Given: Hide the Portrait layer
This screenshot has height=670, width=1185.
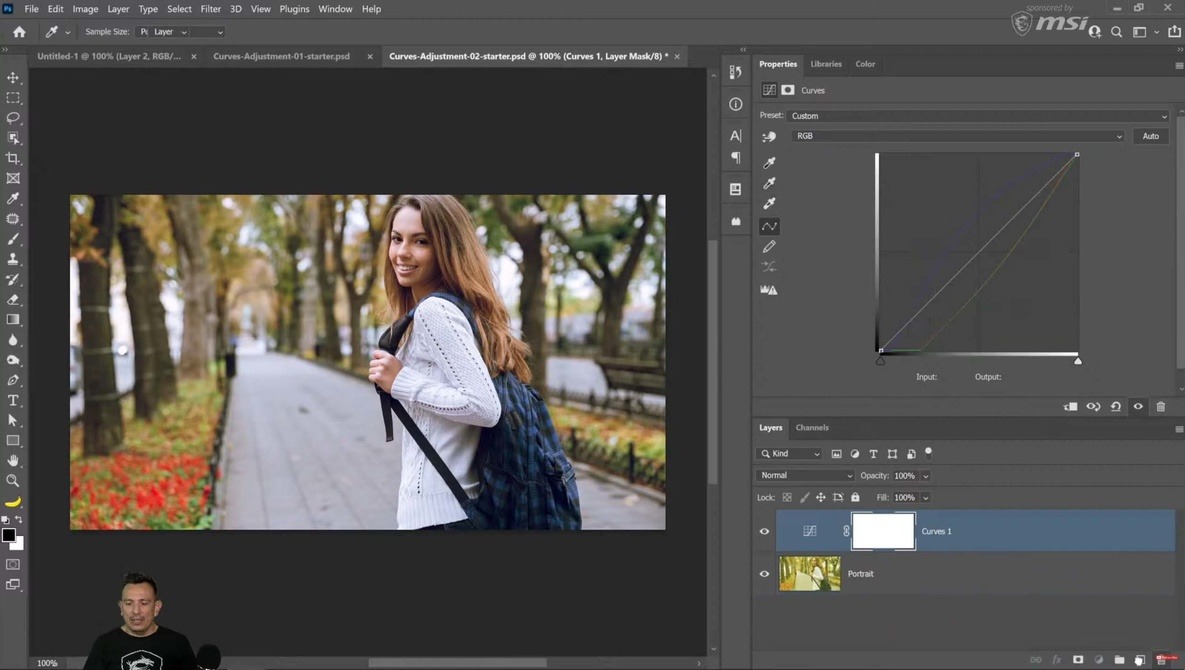Looking at the screenshot, I should click(765, 574).
